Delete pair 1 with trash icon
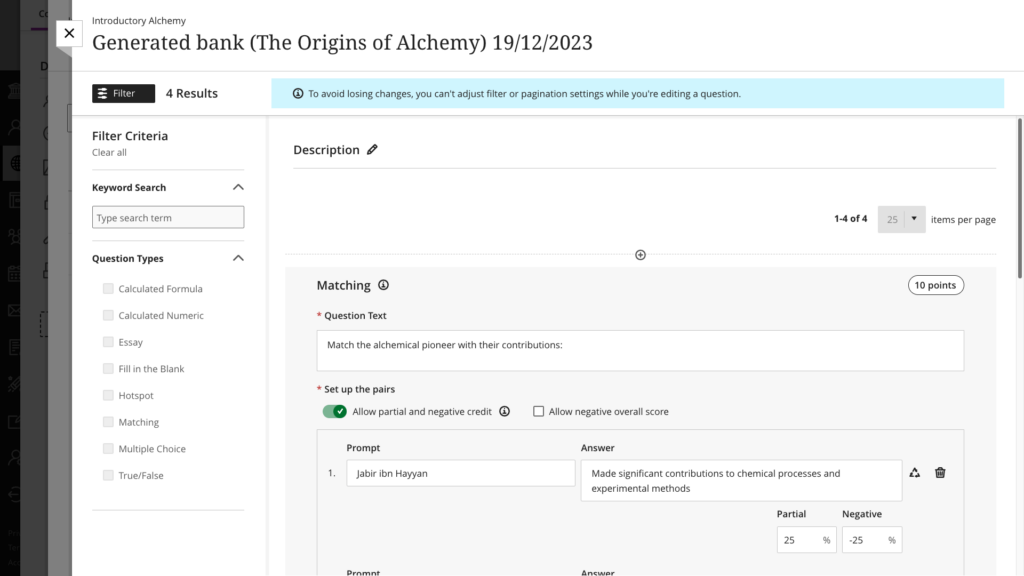 (940, 473)
